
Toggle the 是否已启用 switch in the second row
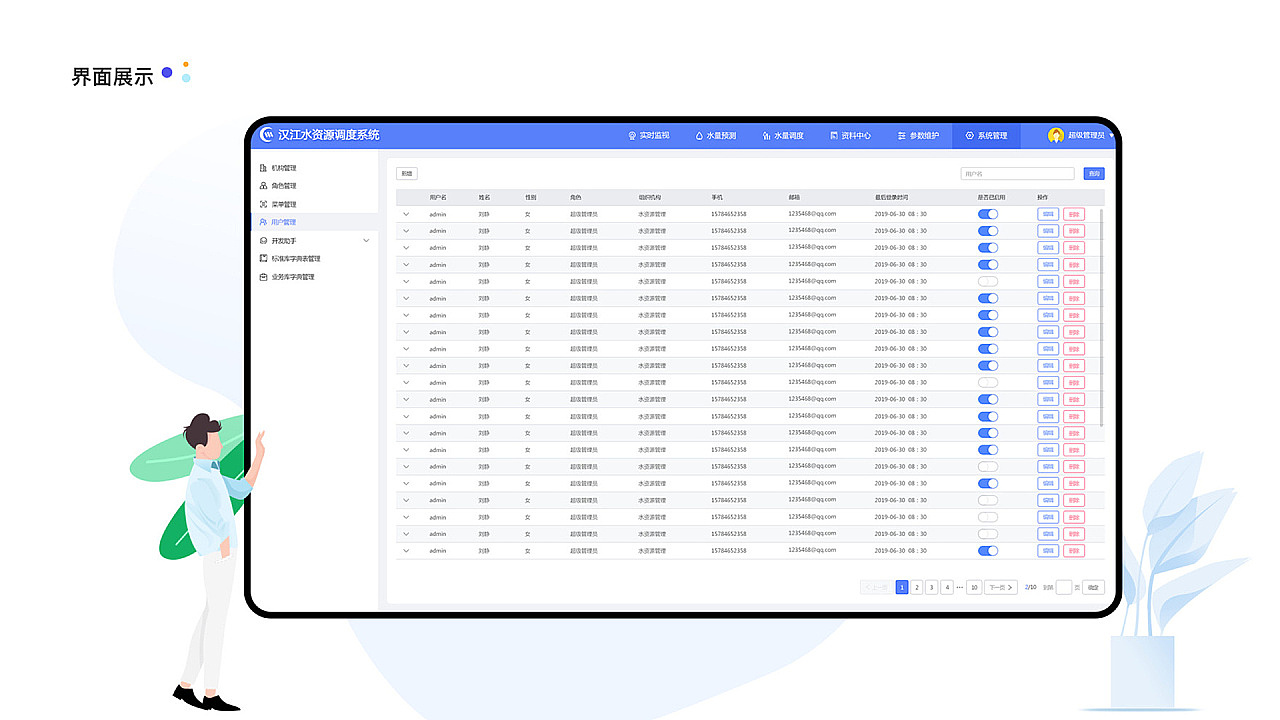(988, 230)
